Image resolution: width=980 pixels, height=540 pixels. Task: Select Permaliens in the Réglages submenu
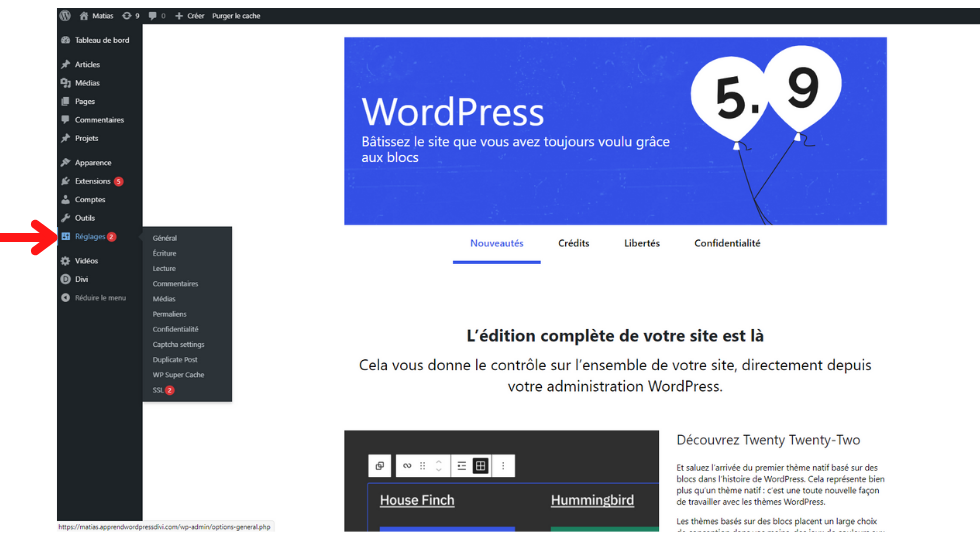tap(169, 314)
